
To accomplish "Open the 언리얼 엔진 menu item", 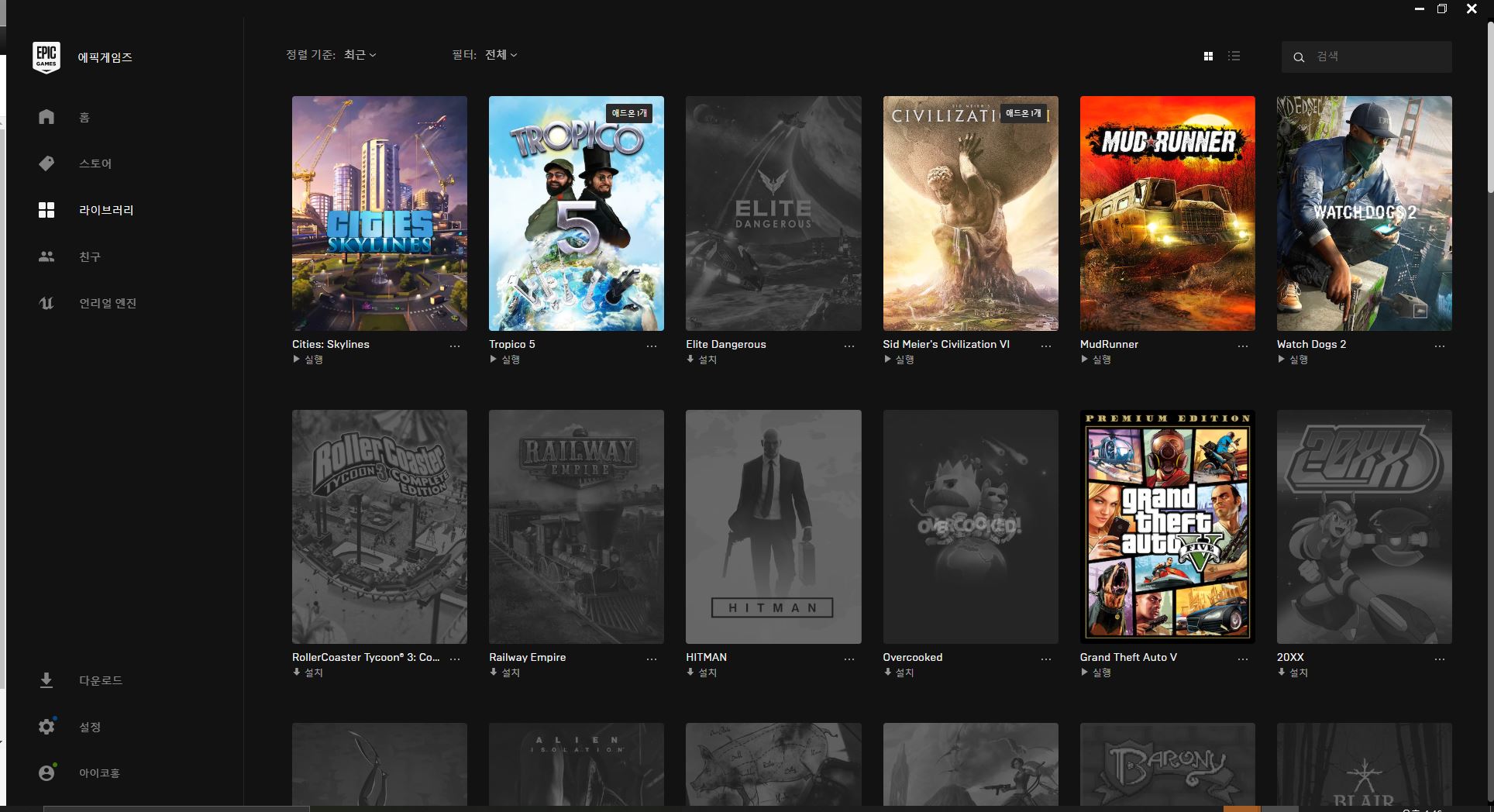I will tap(108, 303).
